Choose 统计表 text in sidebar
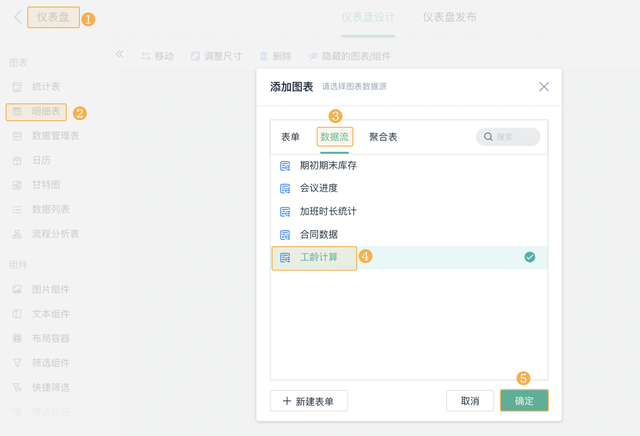 [x=46, y=87]
